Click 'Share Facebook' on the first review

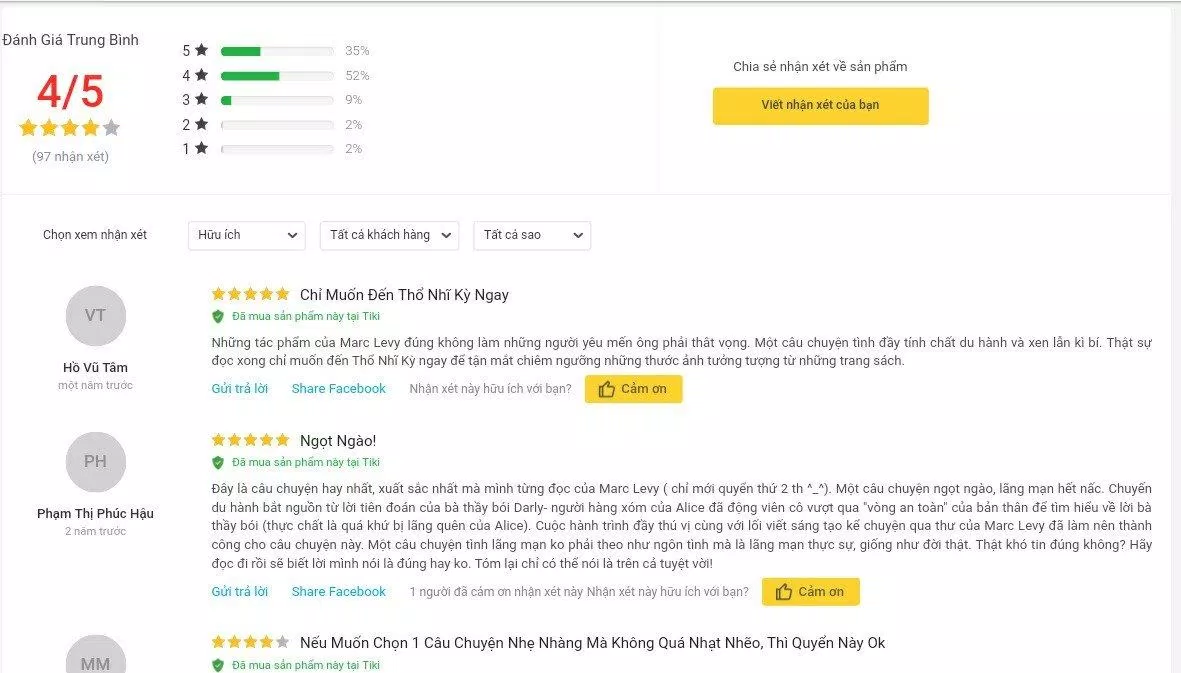[x=338, y=389]
